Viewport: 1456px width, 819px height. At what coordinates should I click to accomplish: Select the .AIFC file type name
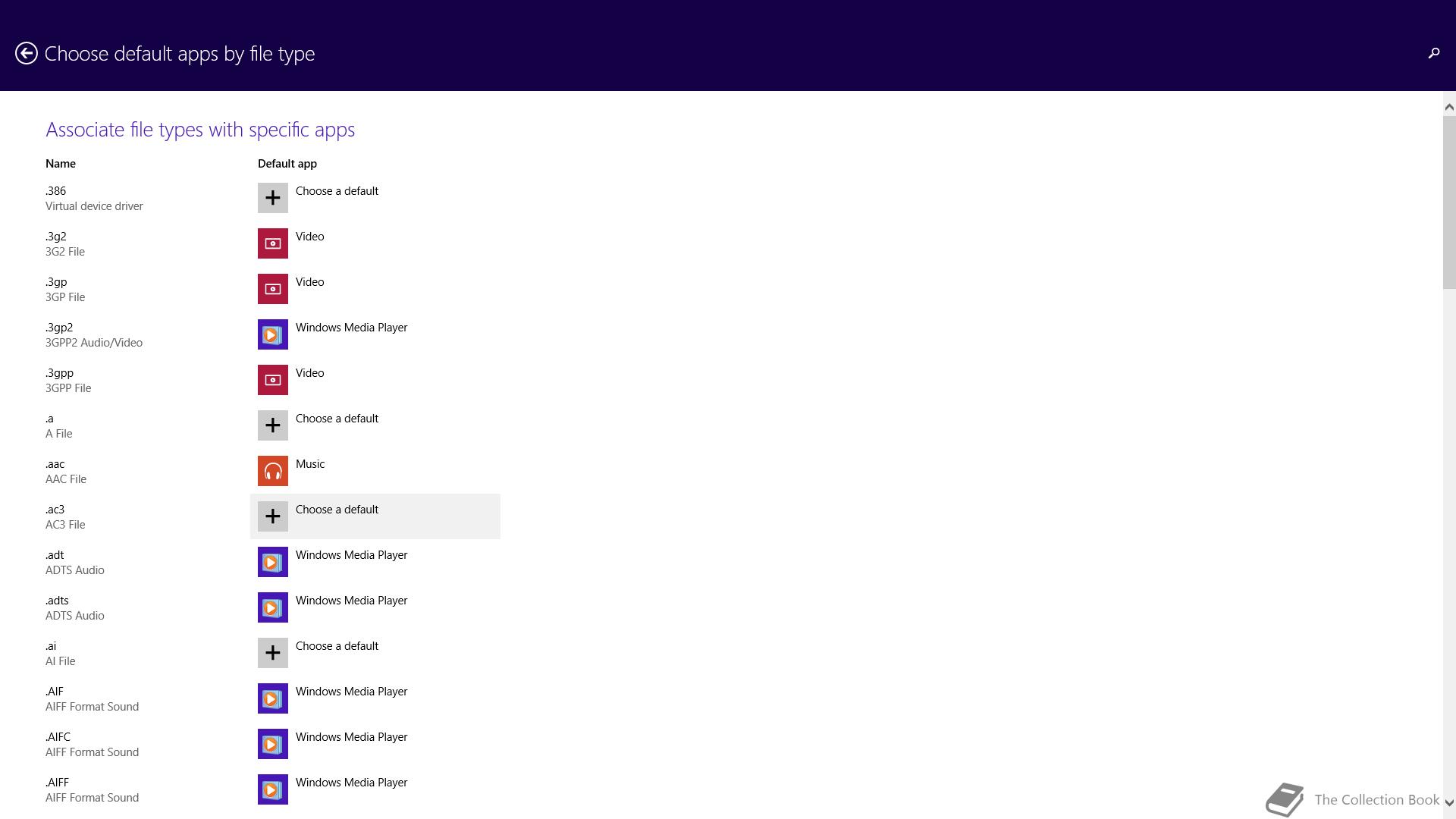pyautogui.click(x=58, y=737)
